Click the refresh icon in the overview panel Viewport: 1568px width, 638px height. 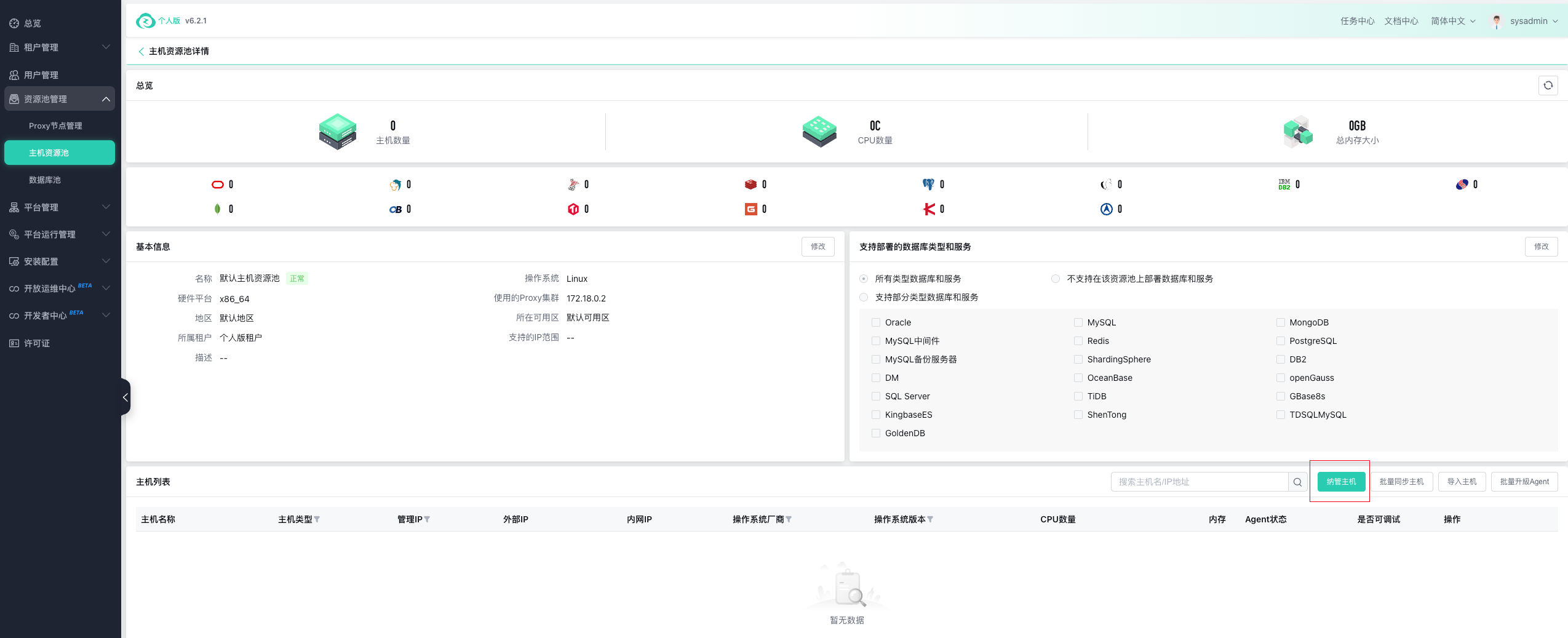click(x=1548, y=86)
